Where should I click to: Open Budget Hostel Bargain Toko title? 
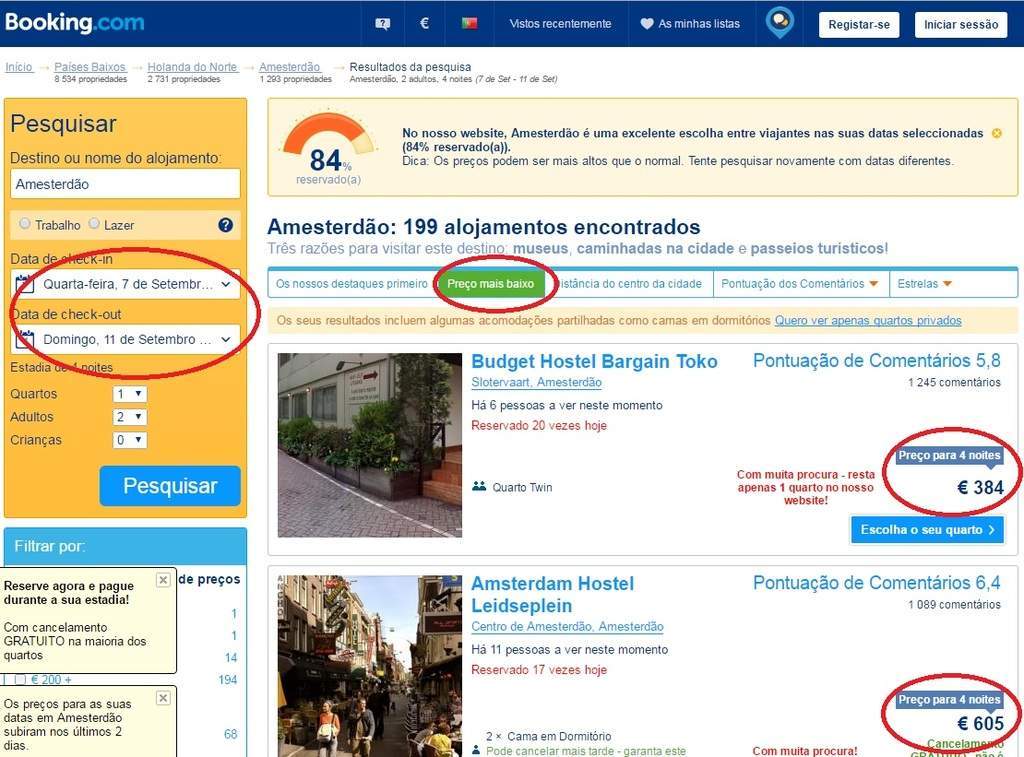[x=594, y=362]
